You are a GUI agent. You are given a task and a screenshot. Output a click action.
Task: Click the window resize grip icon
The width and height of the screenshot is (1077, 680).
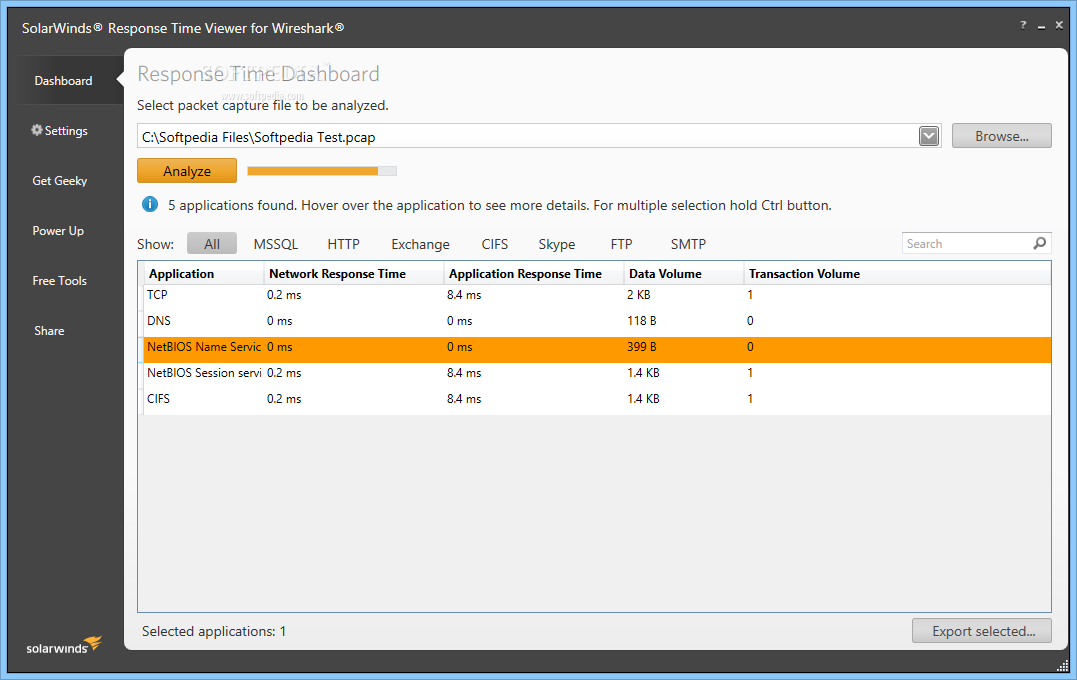pyautogui.click(x=1062, y=664)
